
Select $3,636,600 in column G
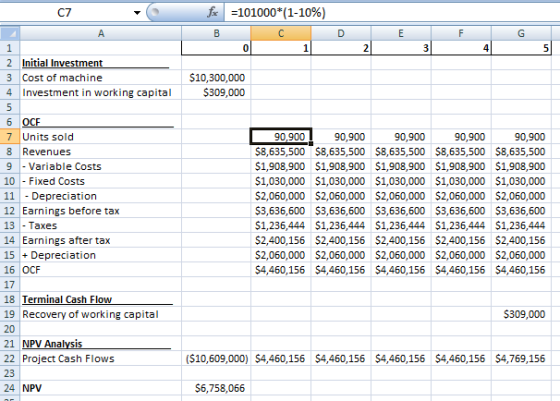521,211
